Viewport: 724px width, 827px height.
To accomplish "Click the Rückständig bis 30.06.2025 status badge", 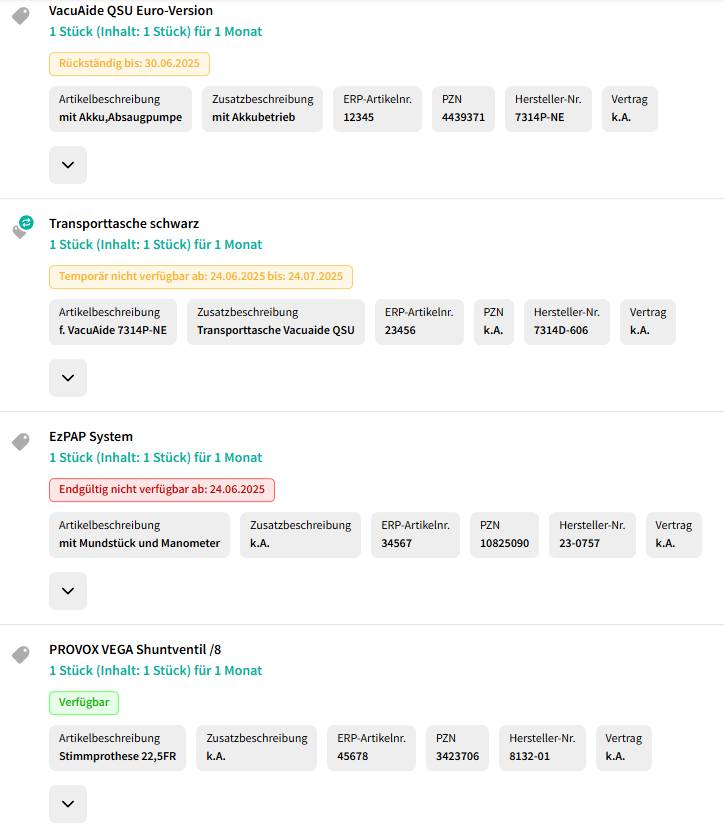I will coord(129,64).
